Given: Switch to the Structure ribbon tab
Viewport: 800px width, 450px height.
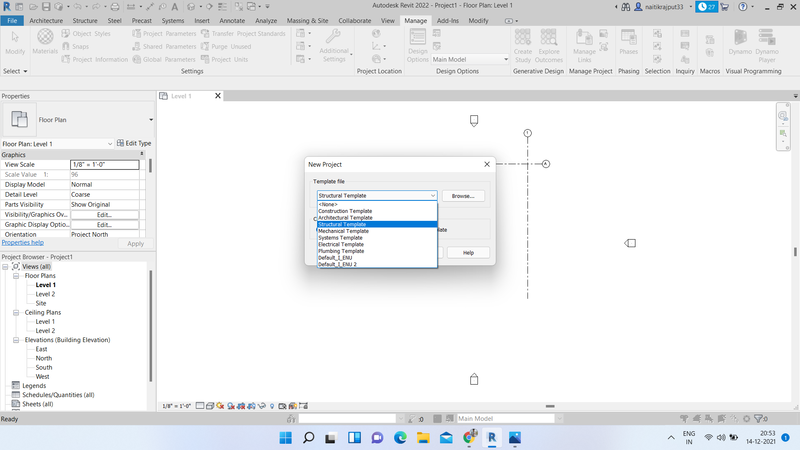Looking at the screenshot, I should pos(85,20).
